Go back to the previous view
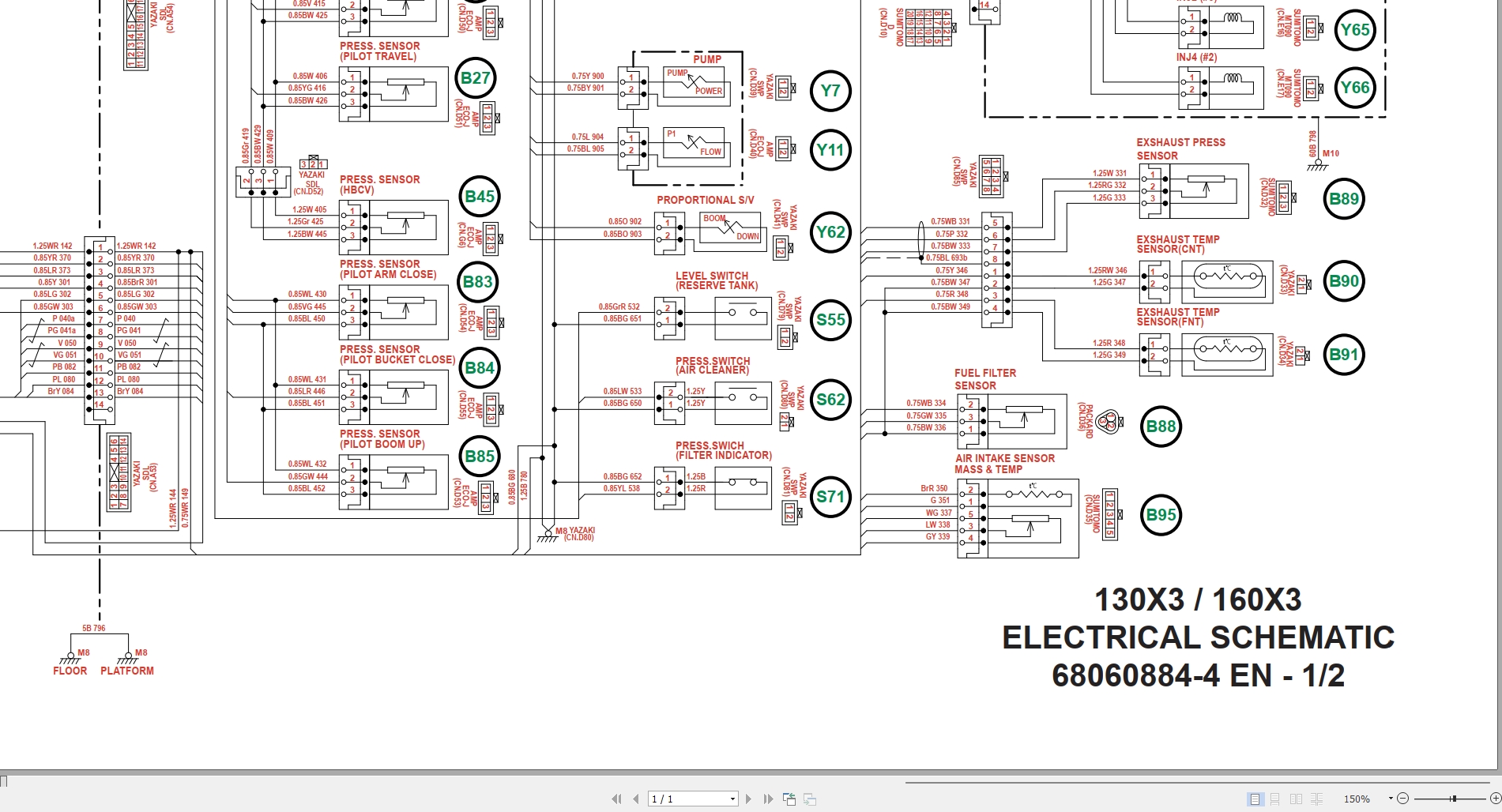This screenshot has height=812, width=1502. (x=789, y=799)
